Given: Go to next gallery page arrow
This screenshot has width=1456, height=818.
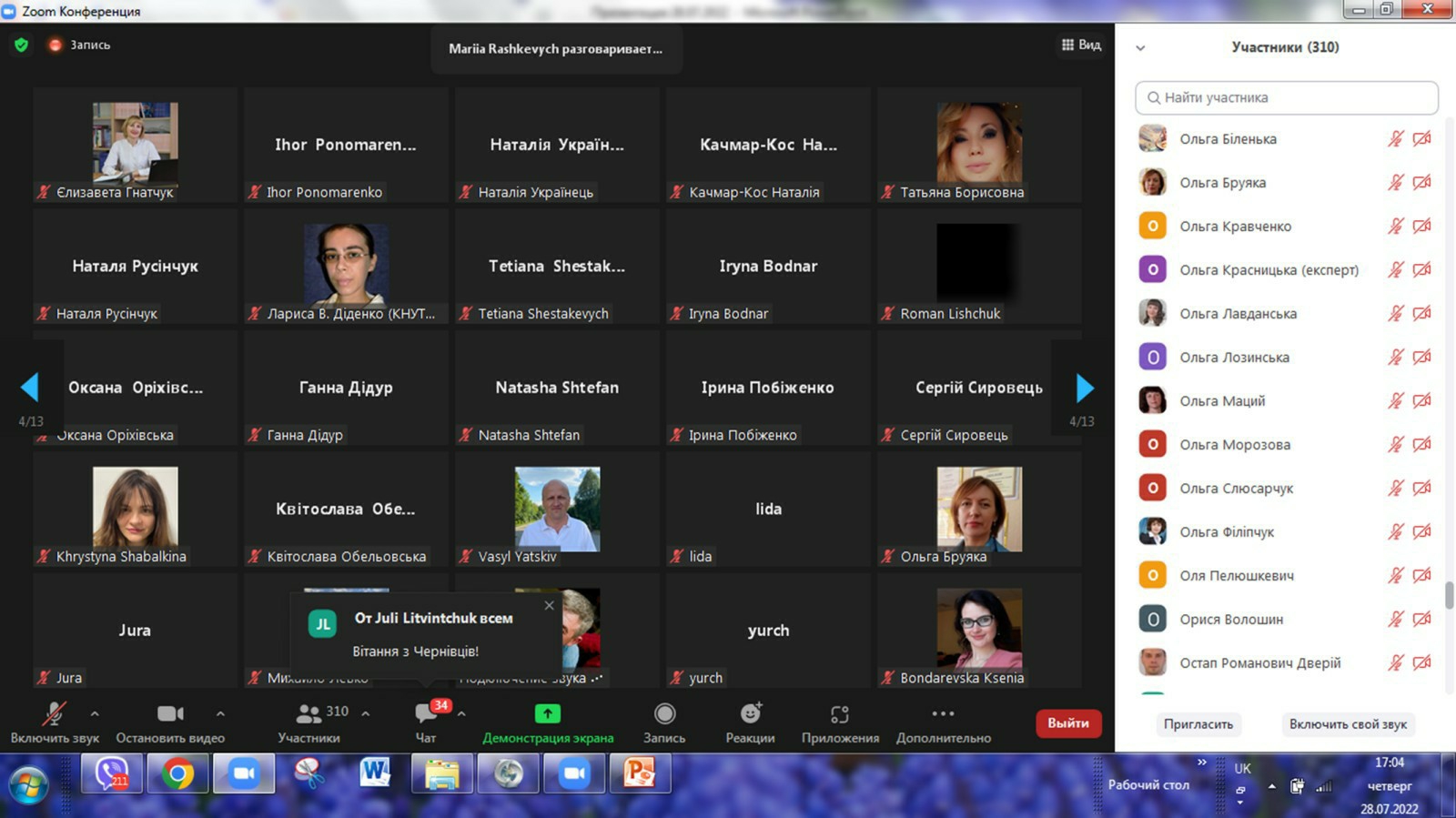Looking at the screenshot, I should (1084, 389).
